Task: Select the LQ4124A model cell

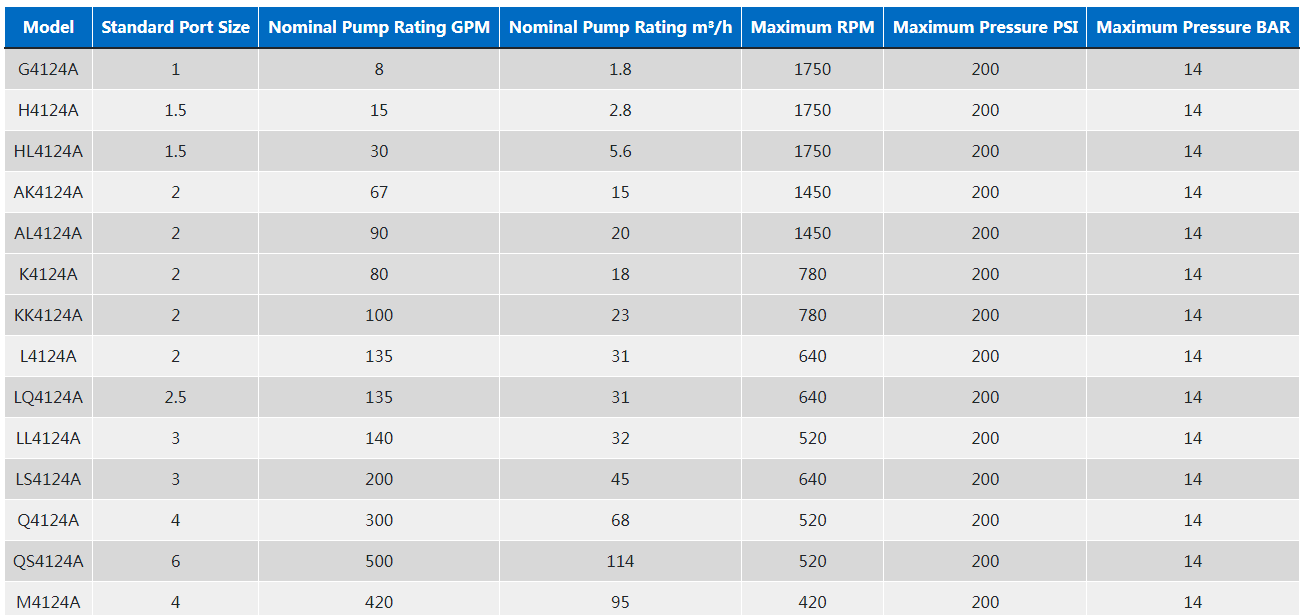Action: point(48,397)
